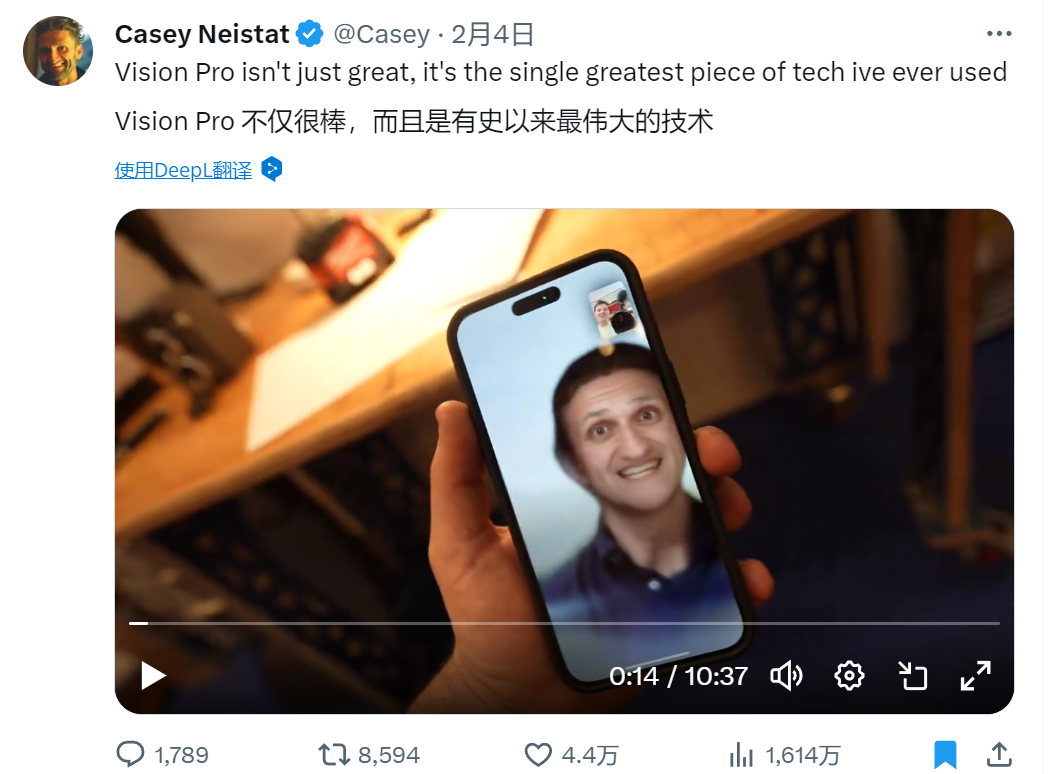Like the tweet with heart icon
This screenshot has width=1056, height=774.
[538, 754]
